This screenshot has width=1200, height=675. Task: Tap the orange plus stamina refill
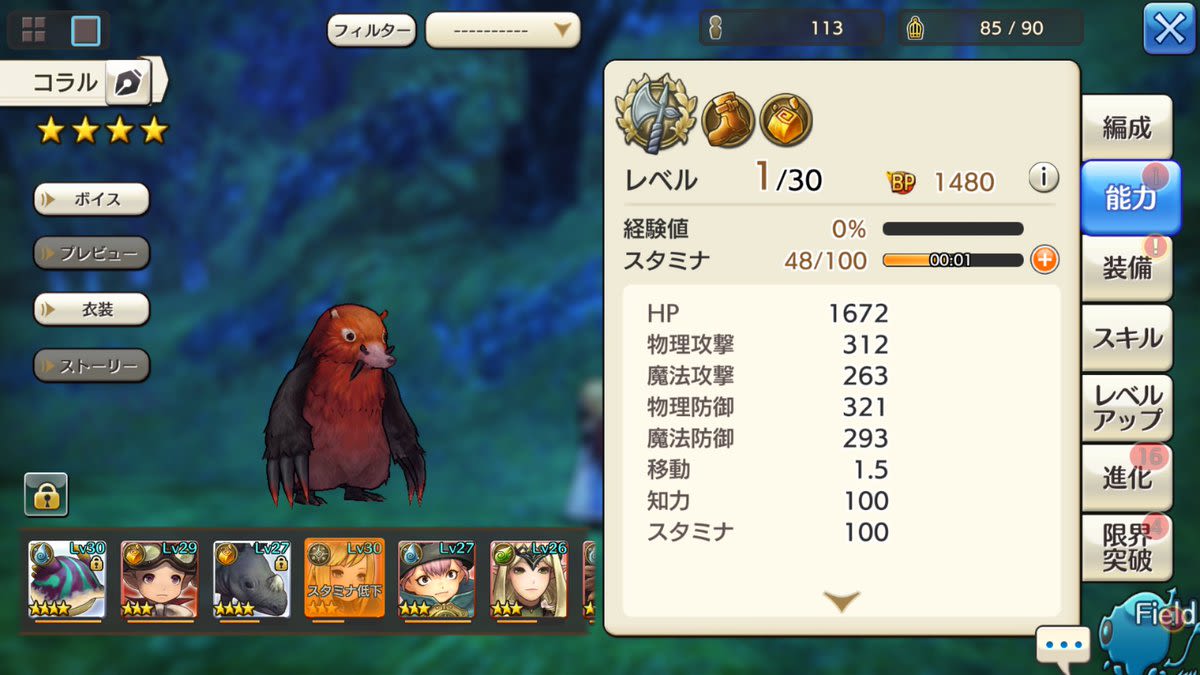[1043, 260]
